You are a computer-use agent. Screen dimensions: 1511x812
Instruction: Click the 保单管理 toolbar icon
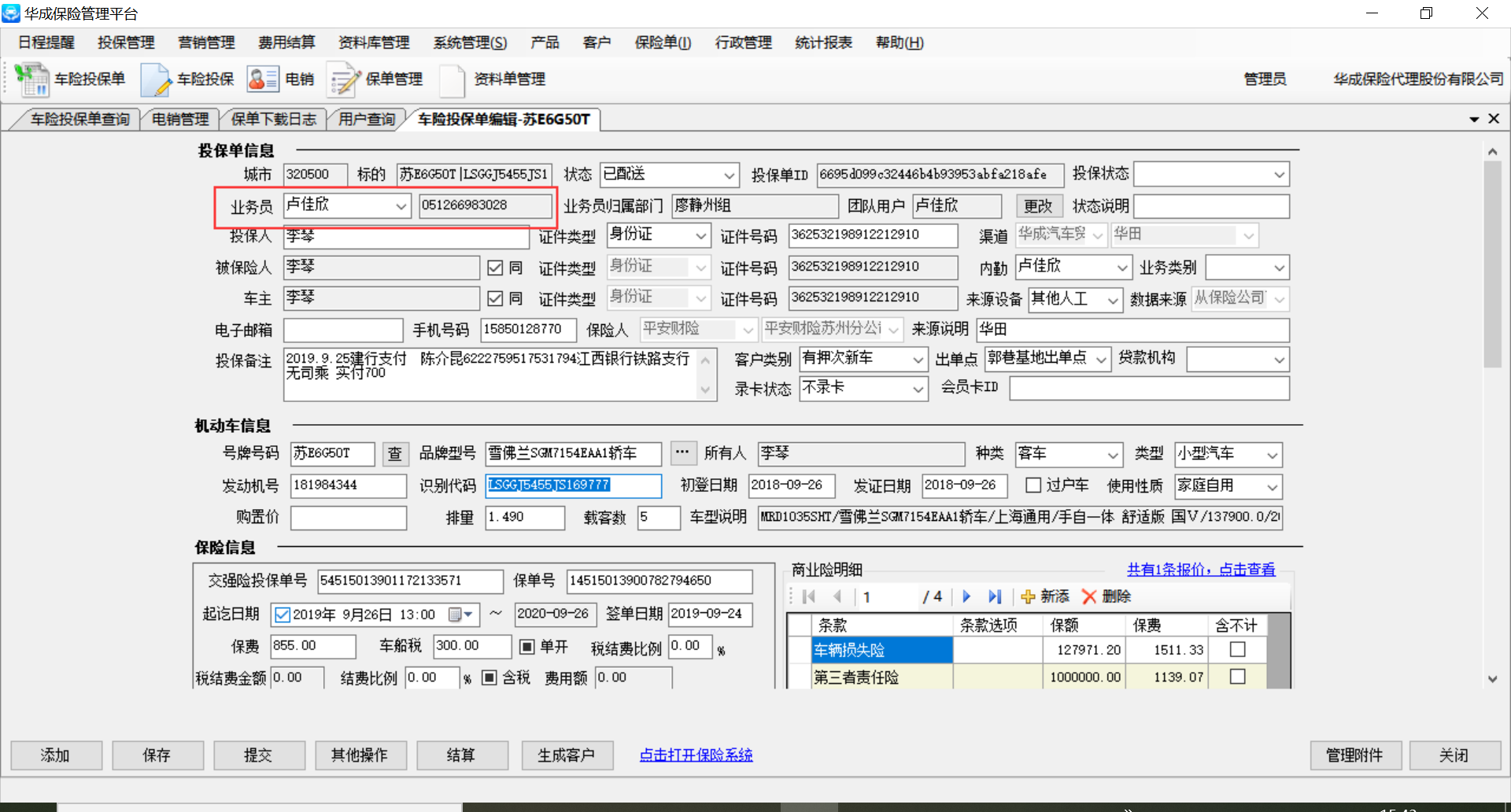coord(344,79)
